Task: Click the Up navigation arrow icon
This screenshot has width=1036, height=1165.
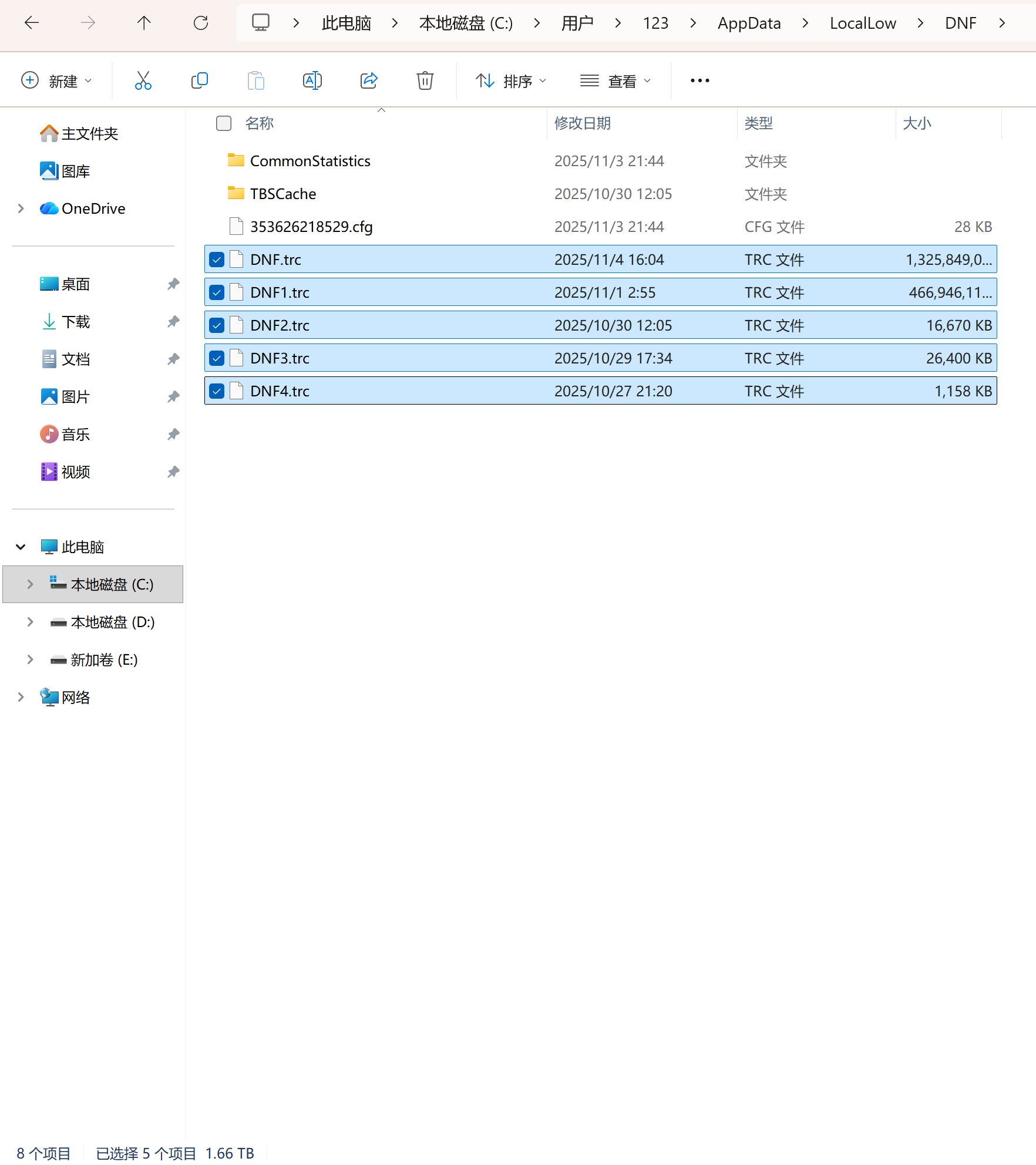Action: click(144, 23)
